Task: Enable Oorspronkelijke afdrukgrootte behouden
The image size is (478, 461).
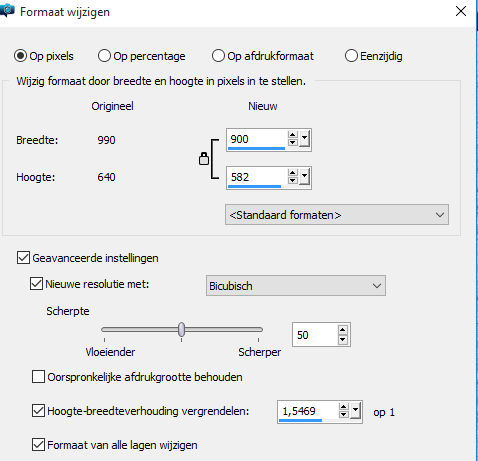Action: (x=38, y=377)
